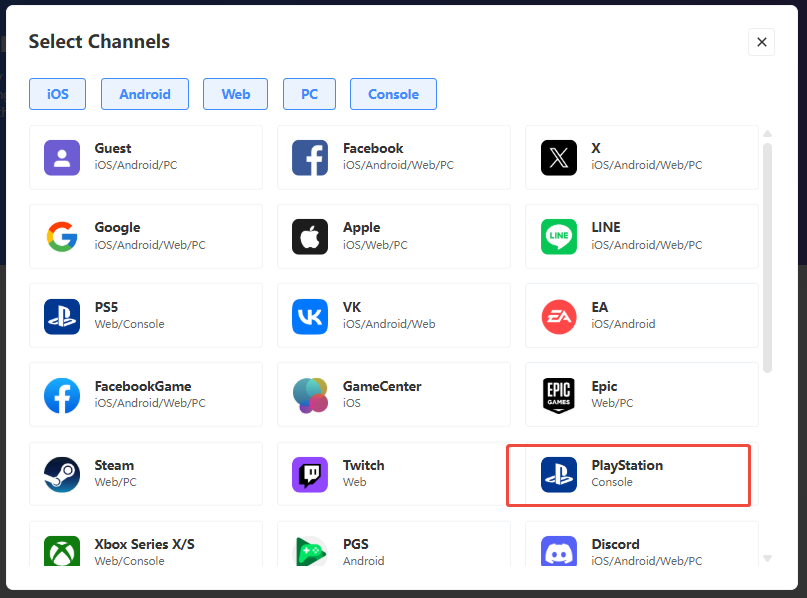Select the Apple logo icon
Screen dimensions: 807x598
click(x=310, y=237)
